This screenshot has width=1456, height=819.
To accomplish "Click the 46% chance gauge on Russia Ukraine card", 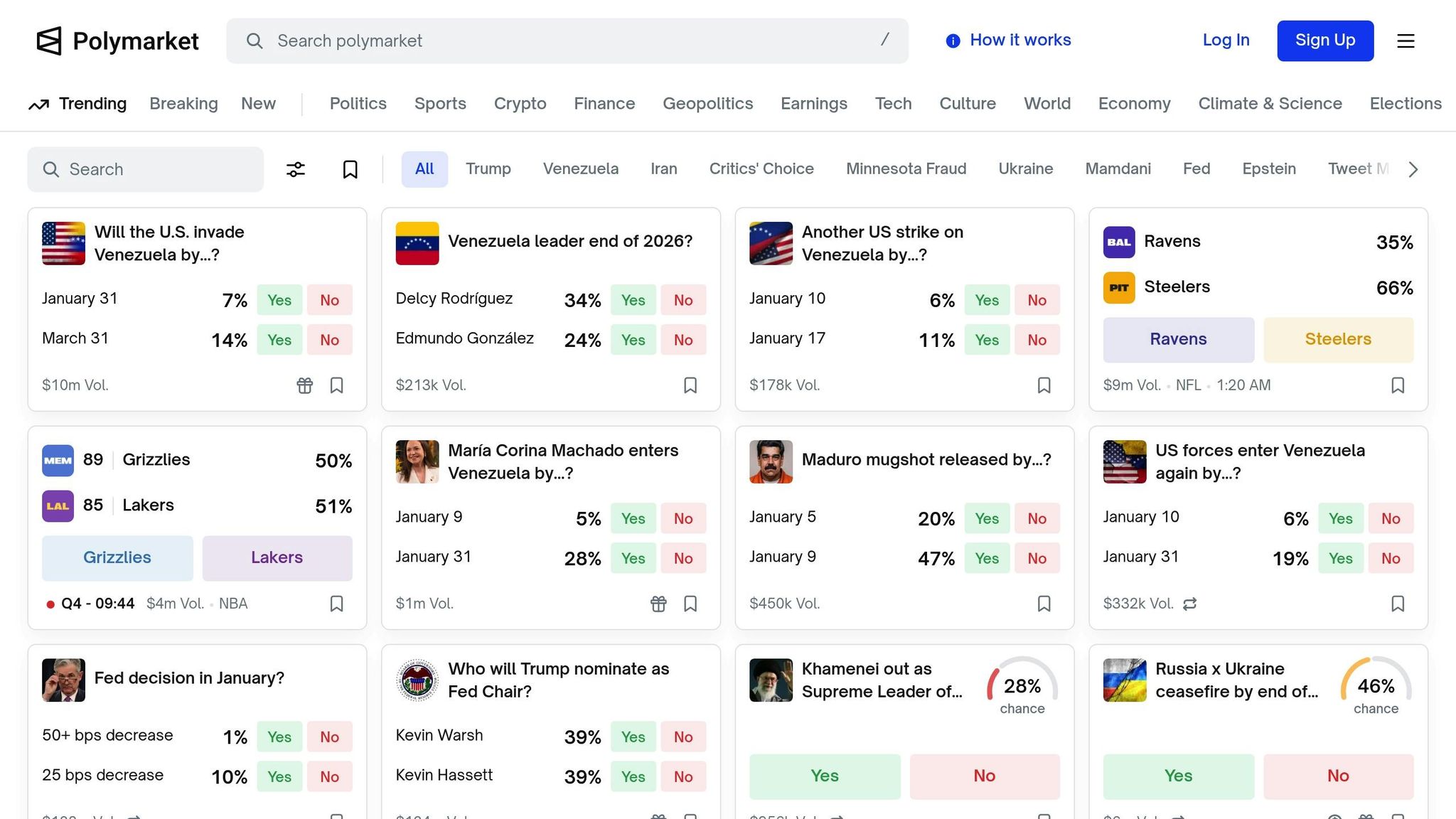I will [x=1376, y=687].
